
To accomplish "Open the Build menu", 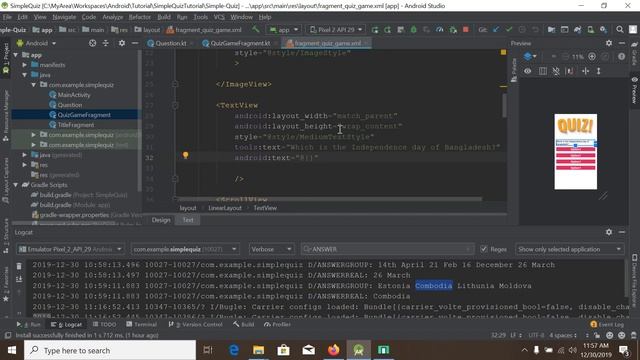I will [164, 17].
